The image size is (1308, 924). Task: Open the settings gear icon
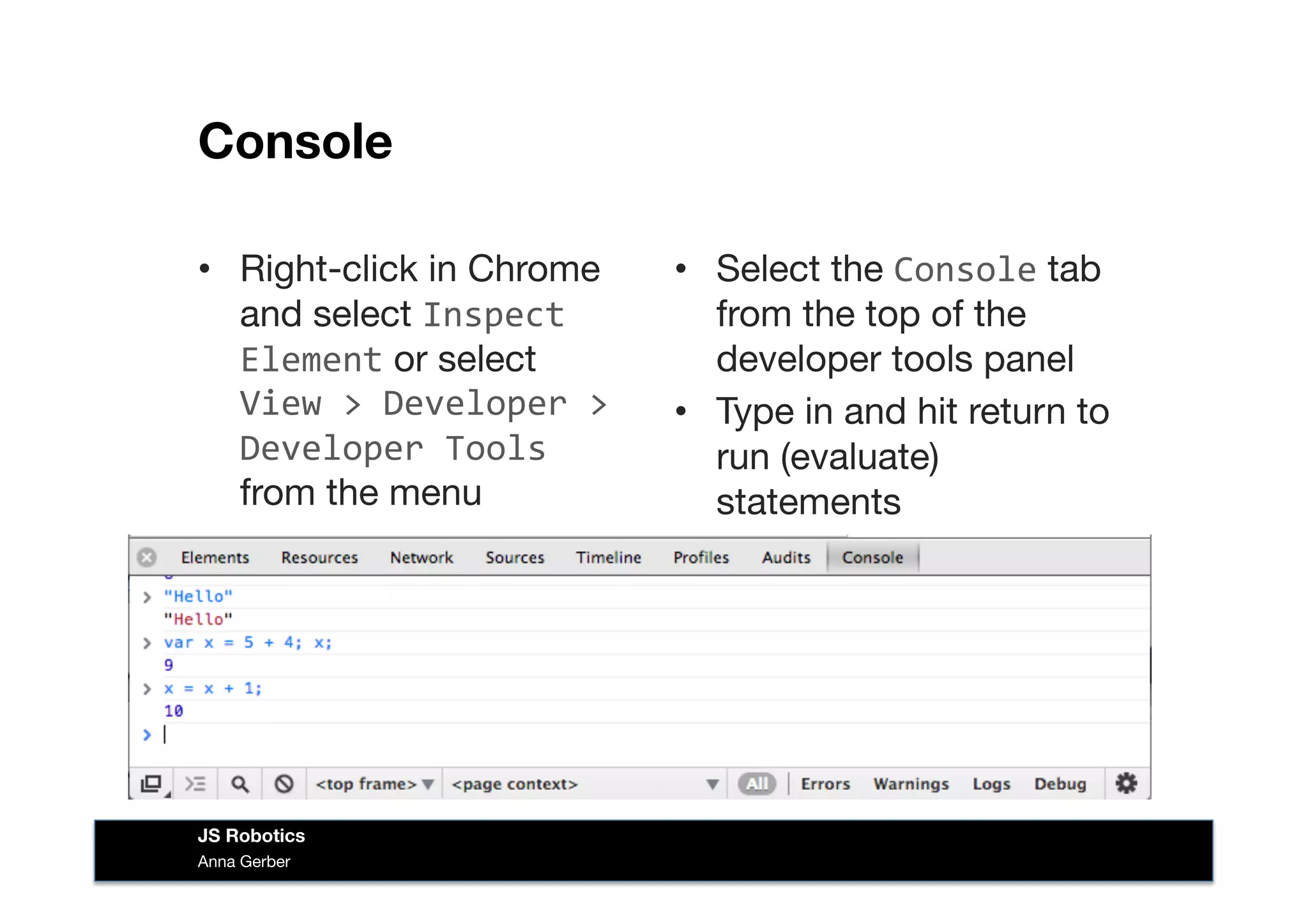pyautogui.click(x=1126, y=783)
